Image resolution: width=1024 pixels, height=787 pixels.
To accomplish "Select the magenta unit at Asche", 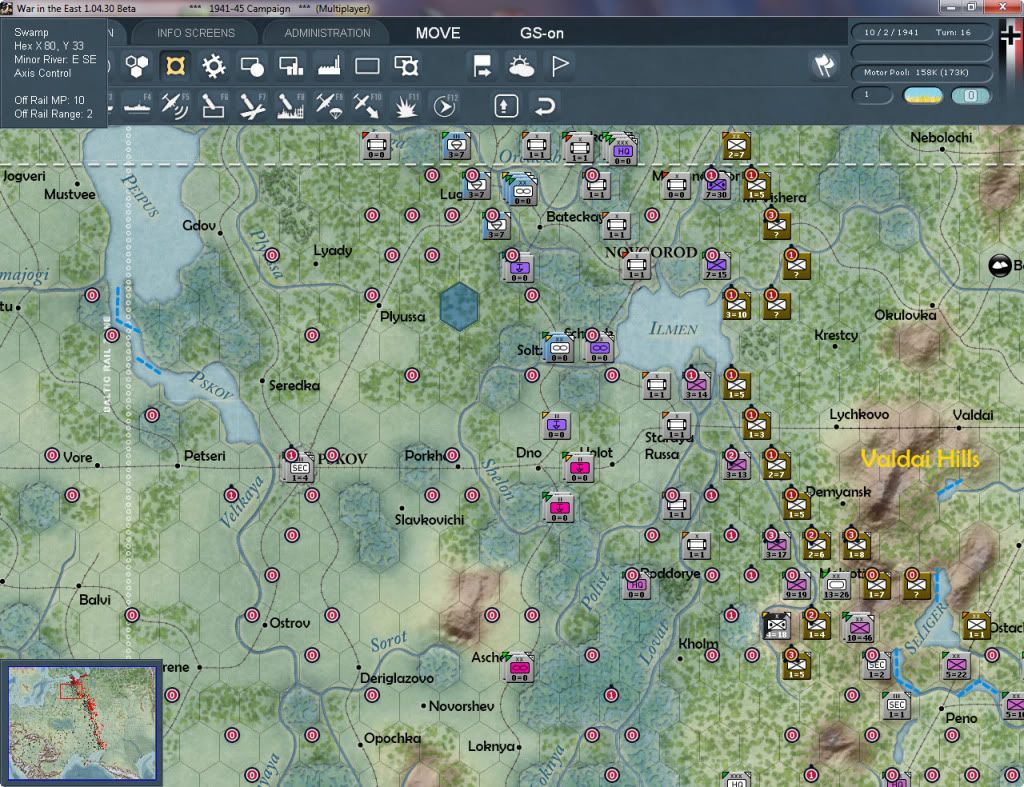I will coord(520,669).
